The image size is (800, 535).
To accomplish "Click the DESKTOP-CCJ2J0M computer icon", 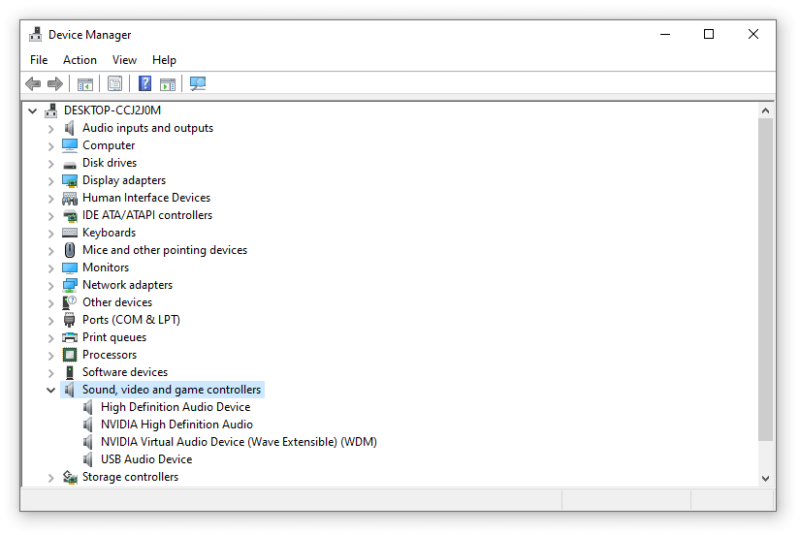I will pyautogui.click(x=51, y=110).
